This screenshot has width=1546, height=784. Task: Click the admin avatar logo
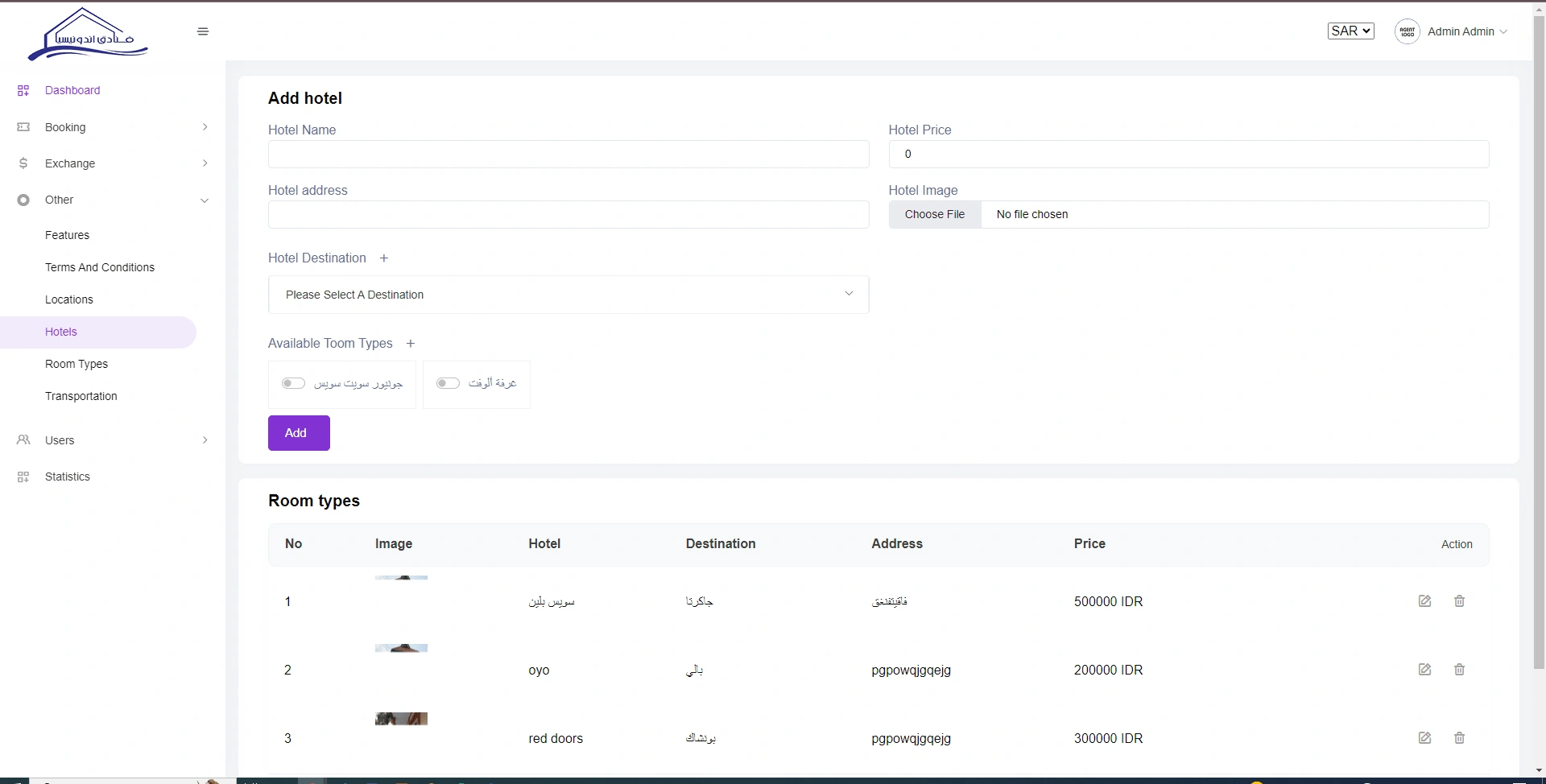(x=1407, y=31)
